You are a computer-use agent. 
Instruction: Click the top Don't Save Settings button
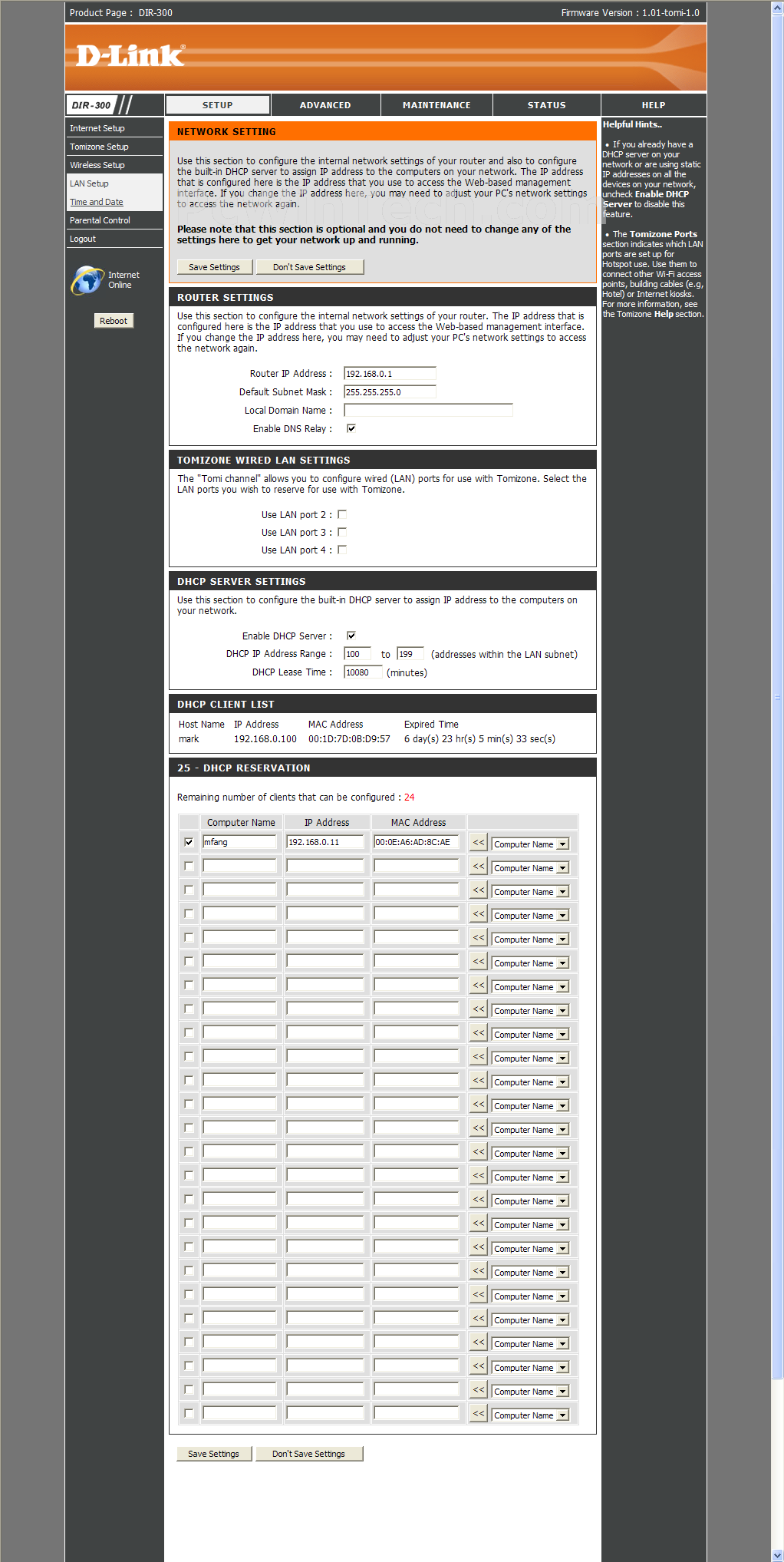click(309, 267)
